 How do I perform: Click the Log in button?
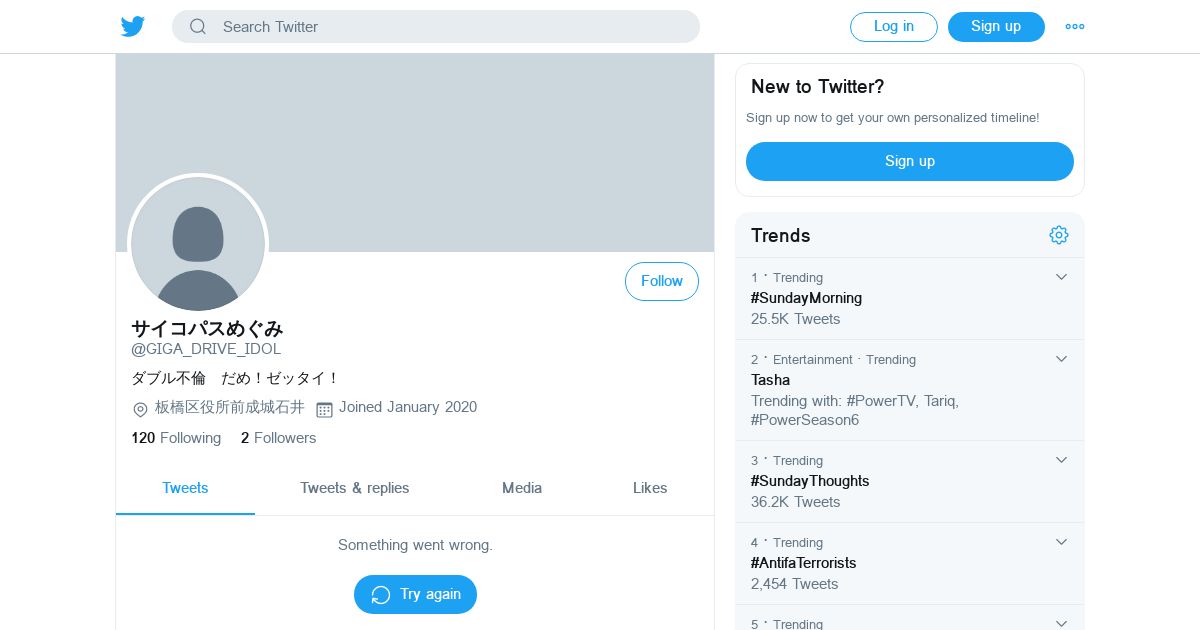pyautogui.click(x=894, y=27)
